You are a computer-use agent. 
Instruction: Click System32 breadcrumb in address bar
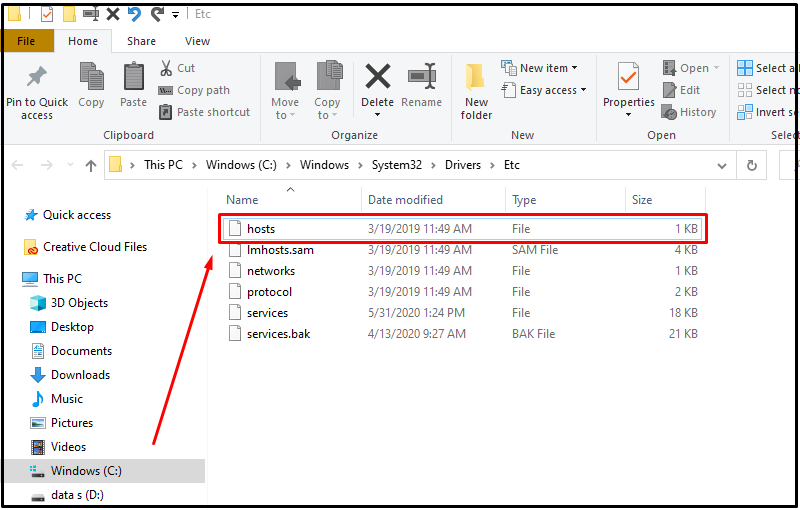tap(397, 165)
